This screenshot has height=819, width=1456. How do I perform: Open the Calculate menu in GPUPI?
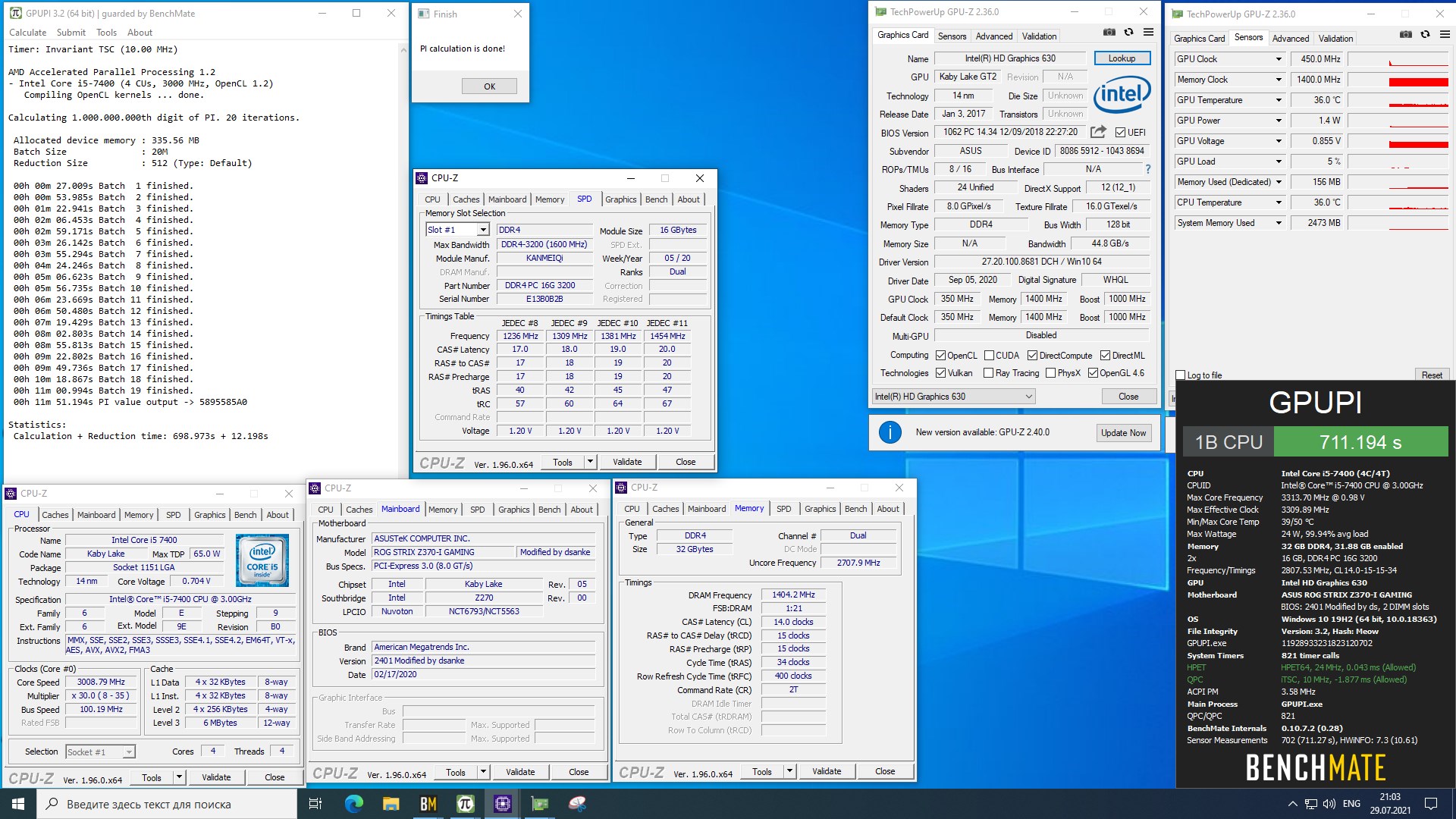tap(27, 33)
